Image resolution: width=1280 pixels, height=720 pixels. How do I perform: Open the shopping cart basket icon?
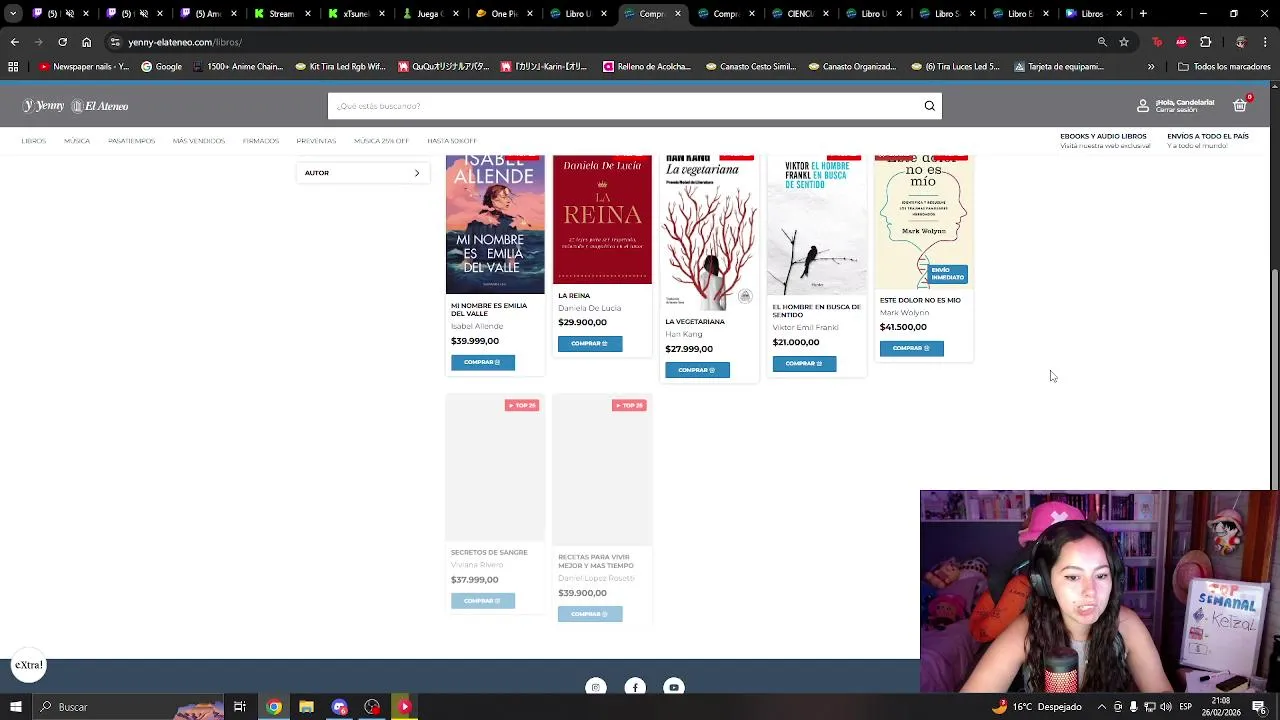point(1240,105)
